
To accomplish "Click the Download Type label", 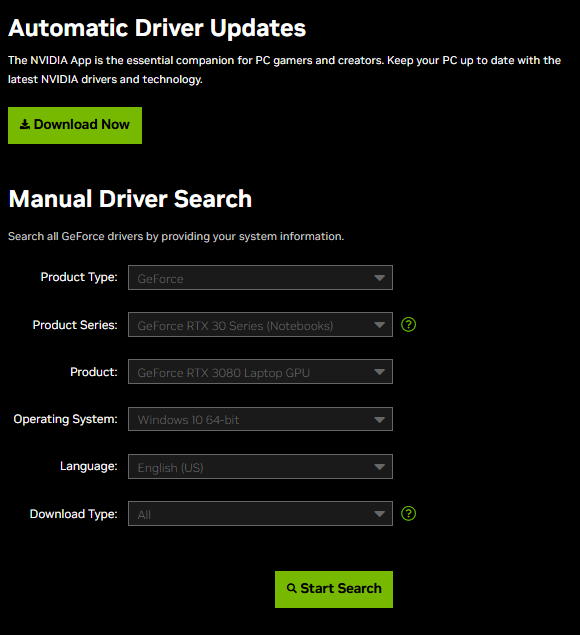I will [x=73, y=514].
